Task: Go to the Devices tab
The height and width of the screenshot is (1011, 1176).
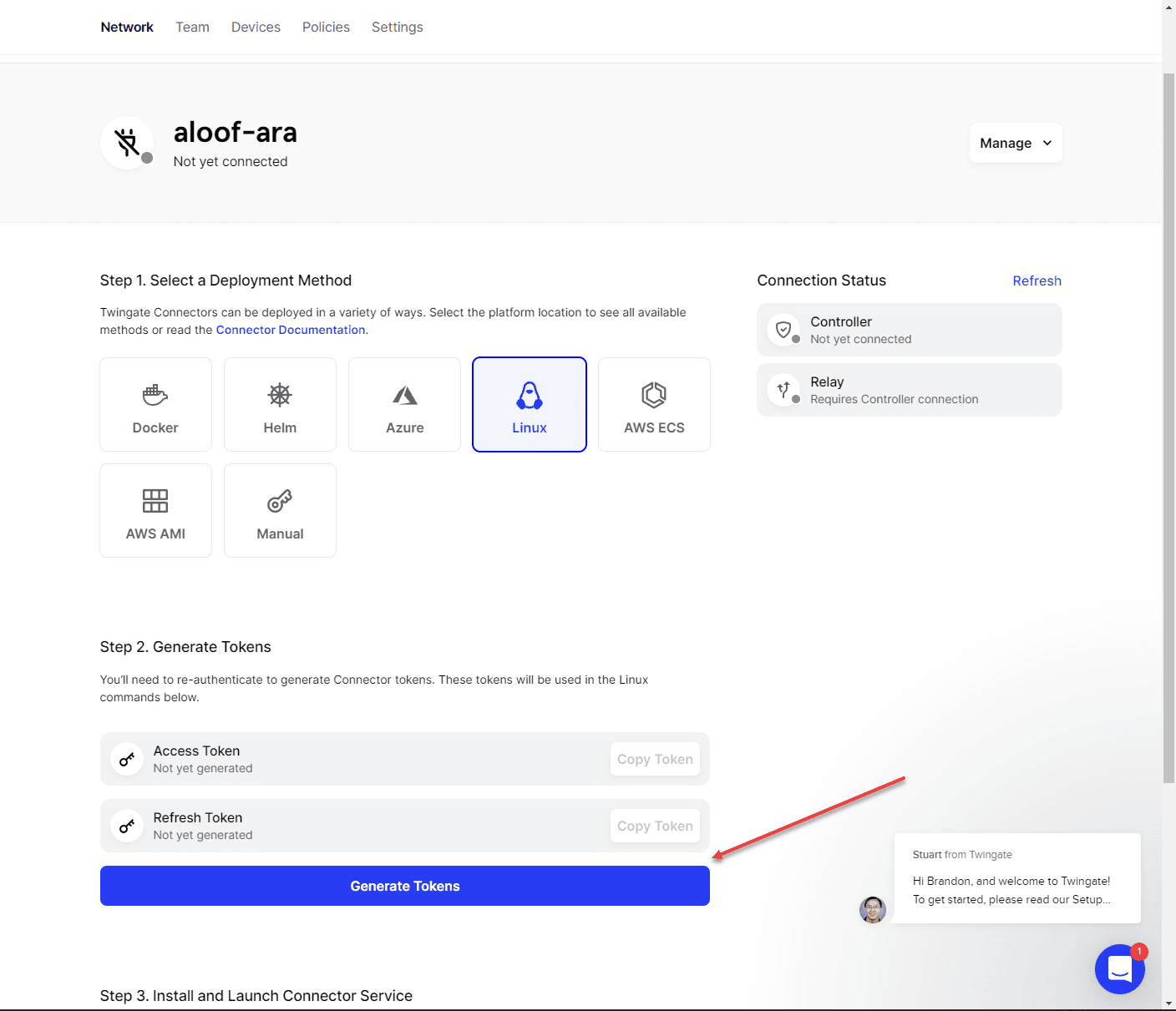Action: 256,27
